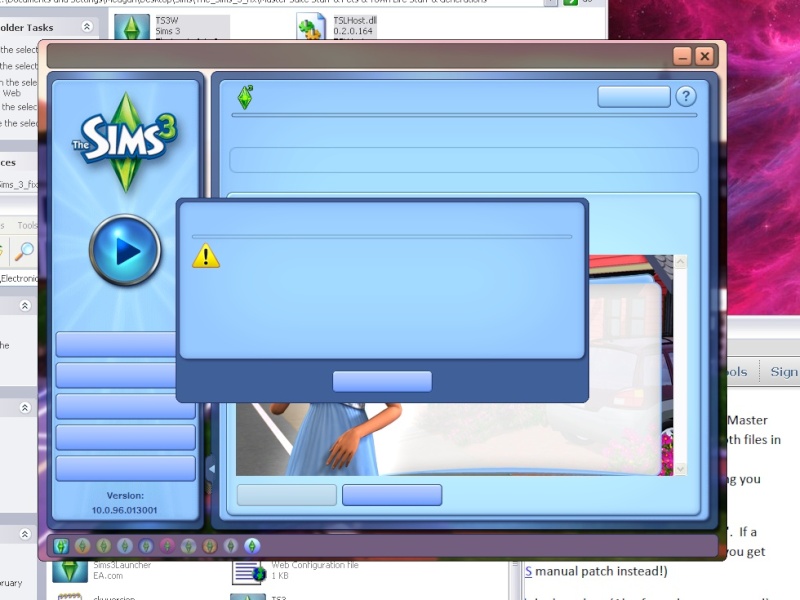The image size is (800, 600).
Task: Click the Folder Tasks heading in Explorer
Action: coord(27,28)
